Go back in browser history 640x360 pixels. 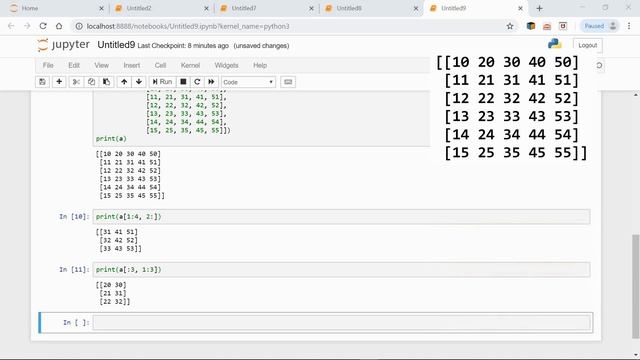pos(11,26)
